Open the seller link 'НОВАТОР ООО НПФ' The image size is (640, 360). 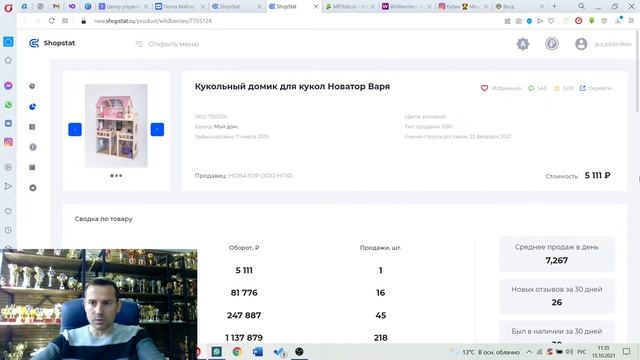coord(260,176)
